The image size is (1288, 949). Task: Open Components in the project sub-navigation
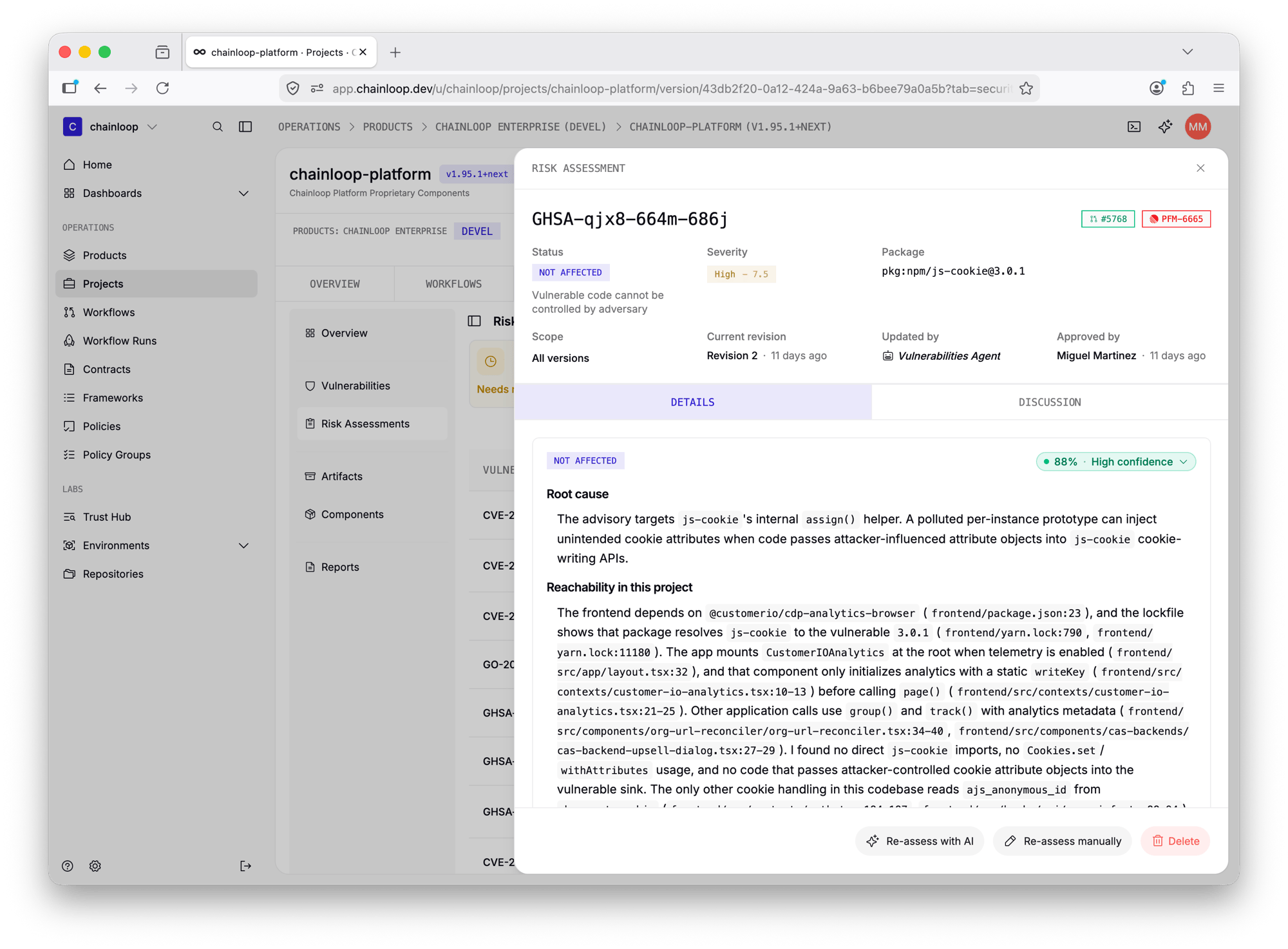[372, 514]
